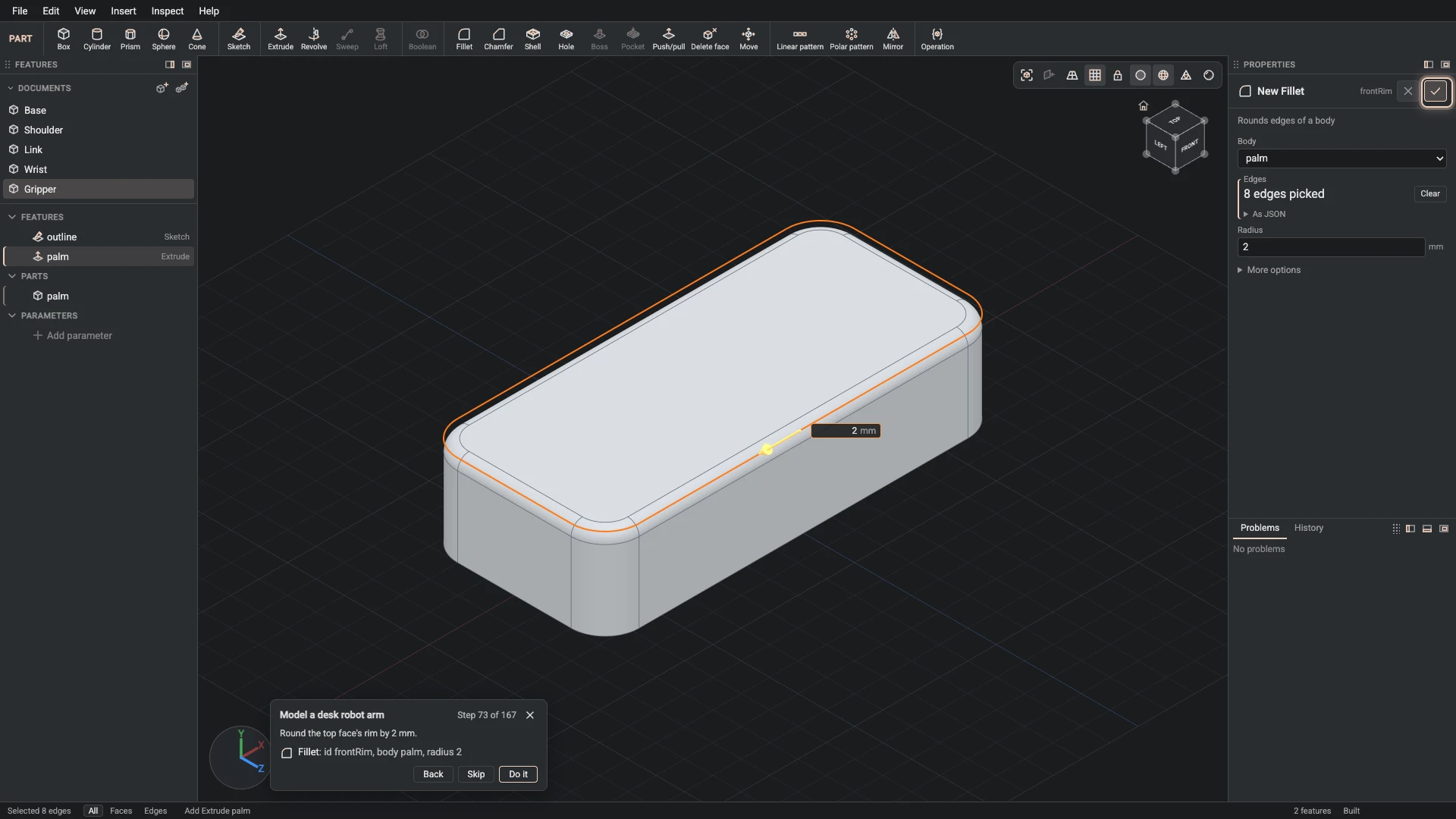
Task: Activate the Extrude tool
Action: [x=281, y=39]
